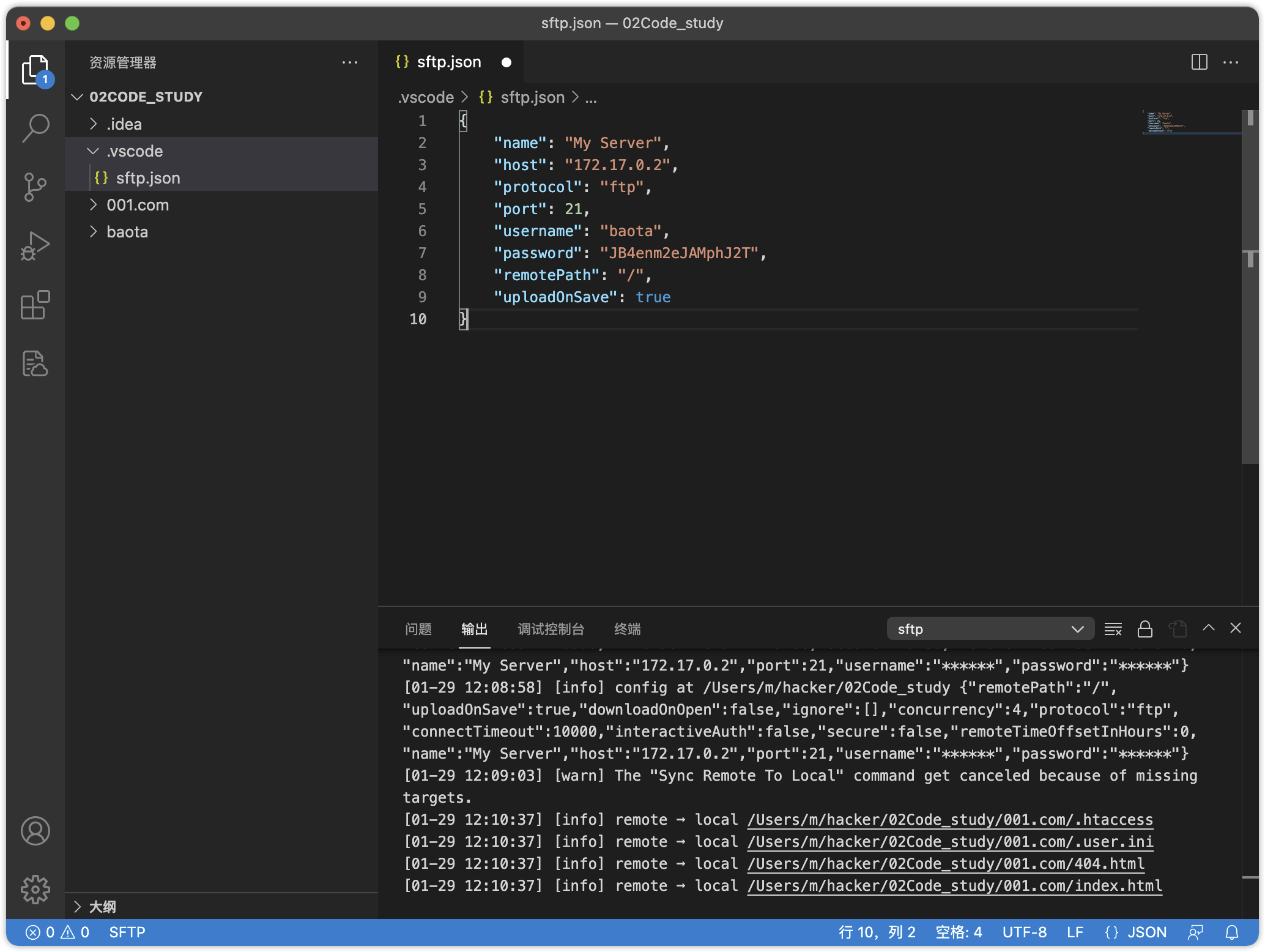Viewport: 1265px width, 952px height.
Task: Open the Search view in activity bar
Action: tap(35, 128)
